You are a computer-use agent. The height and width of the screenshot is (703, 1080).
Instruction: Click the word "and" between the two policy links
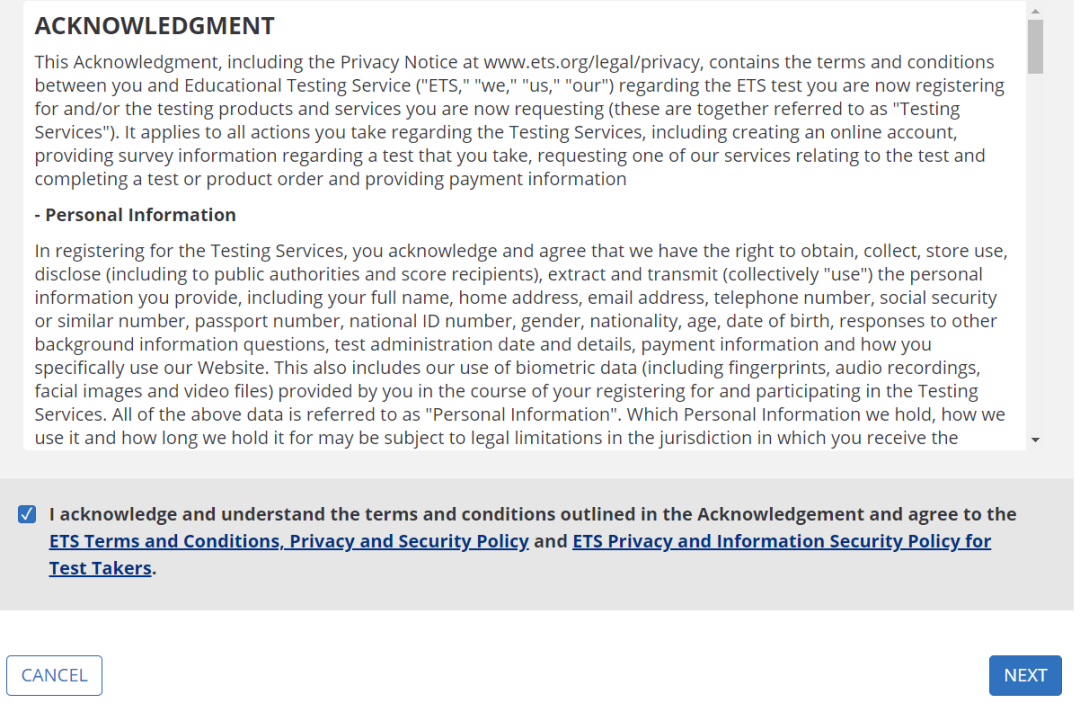(x=550, y=542)
